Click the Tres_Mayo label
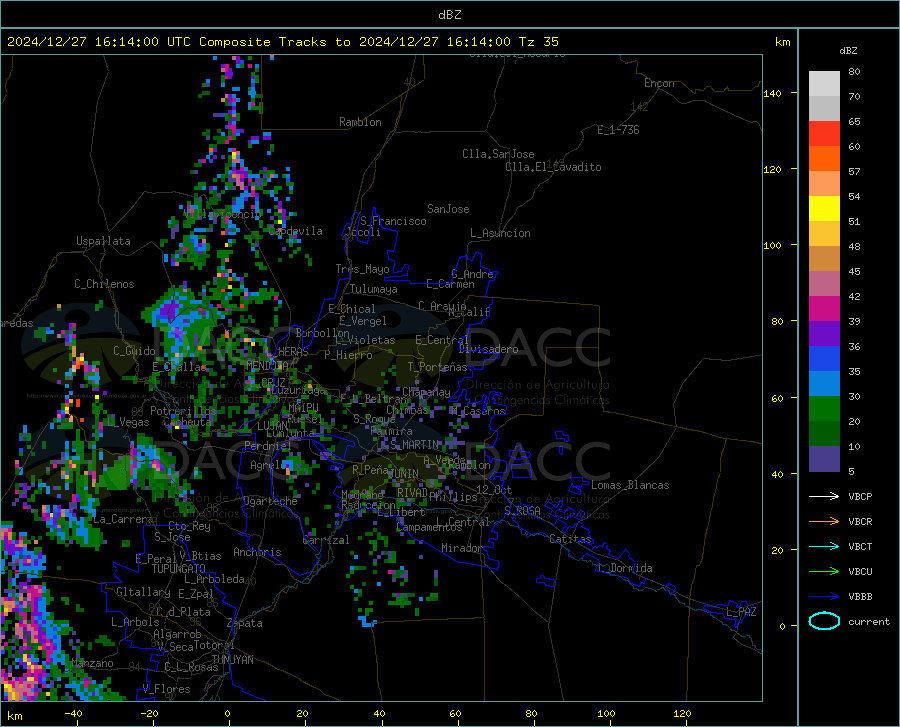The height and width of the screenshot is (727, 900). tap(362, 269)
